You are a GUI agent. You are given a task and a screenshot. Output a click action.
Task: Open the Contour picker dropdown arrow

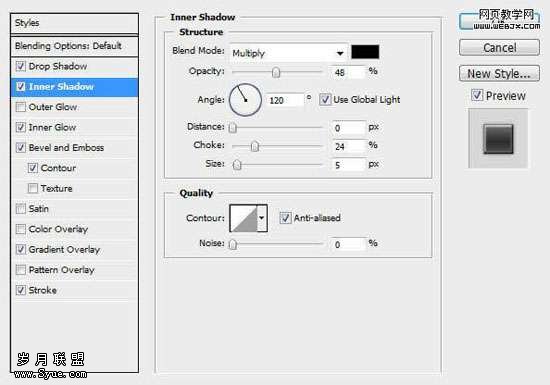(262, 218)
